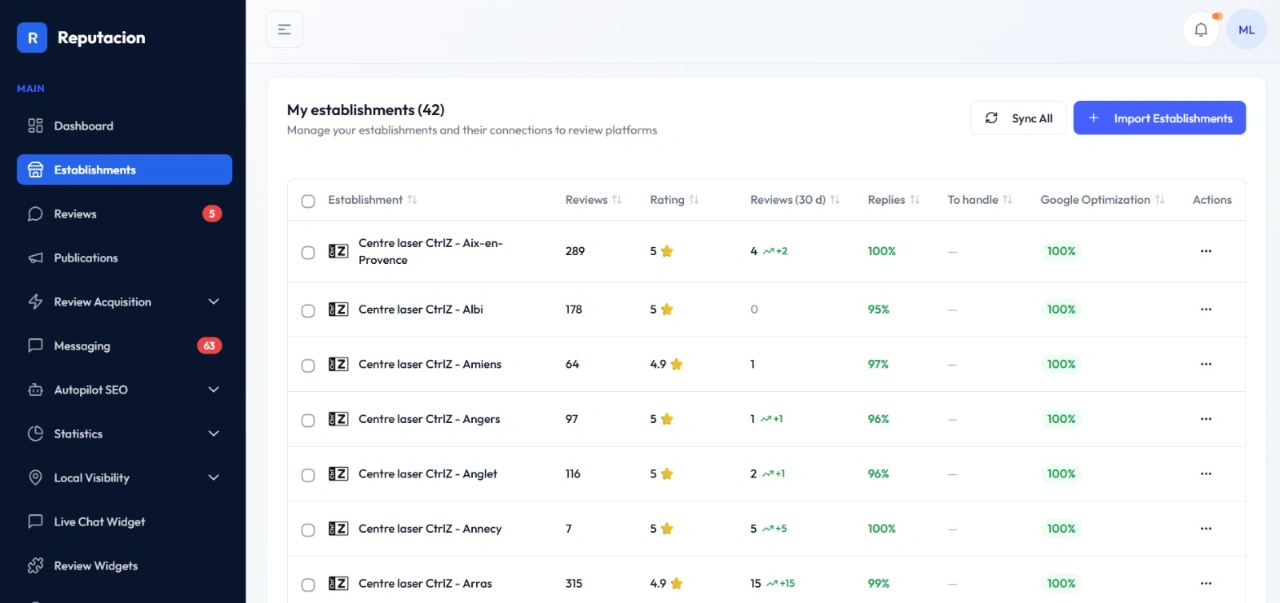Image resolution: width=1280 pixels, height=603 pixels.
Task: Click the Autopilot SEO robot icon
Action: coord(35,390)
